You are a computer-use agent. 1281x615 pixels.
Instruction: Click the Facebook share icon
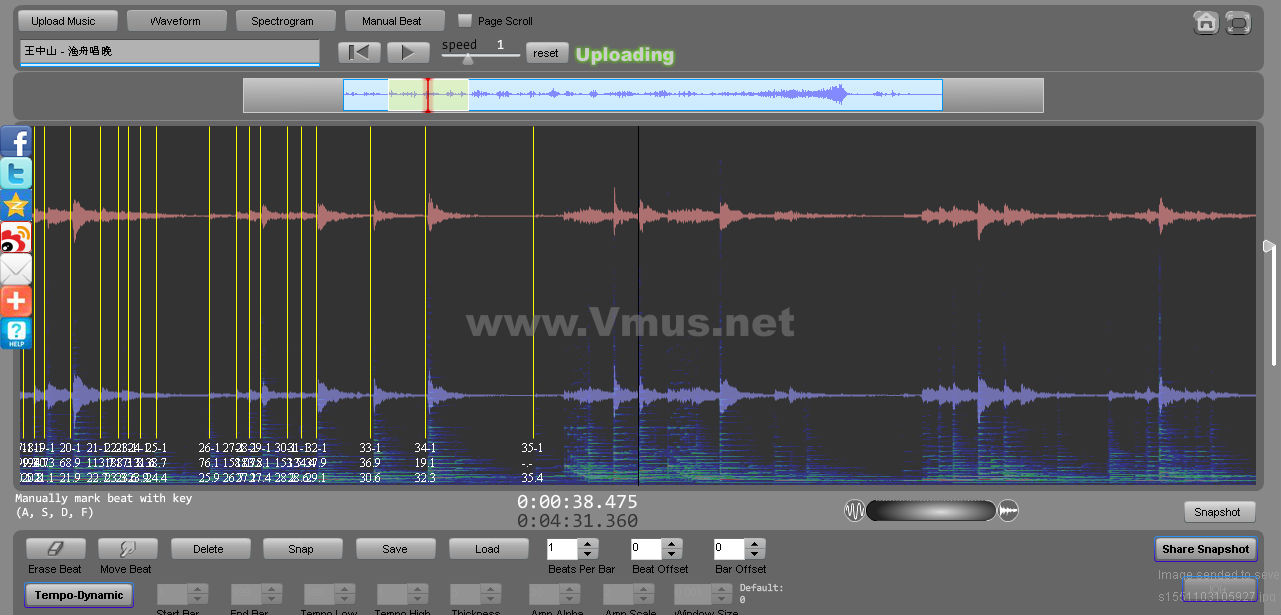click(16, 142)
